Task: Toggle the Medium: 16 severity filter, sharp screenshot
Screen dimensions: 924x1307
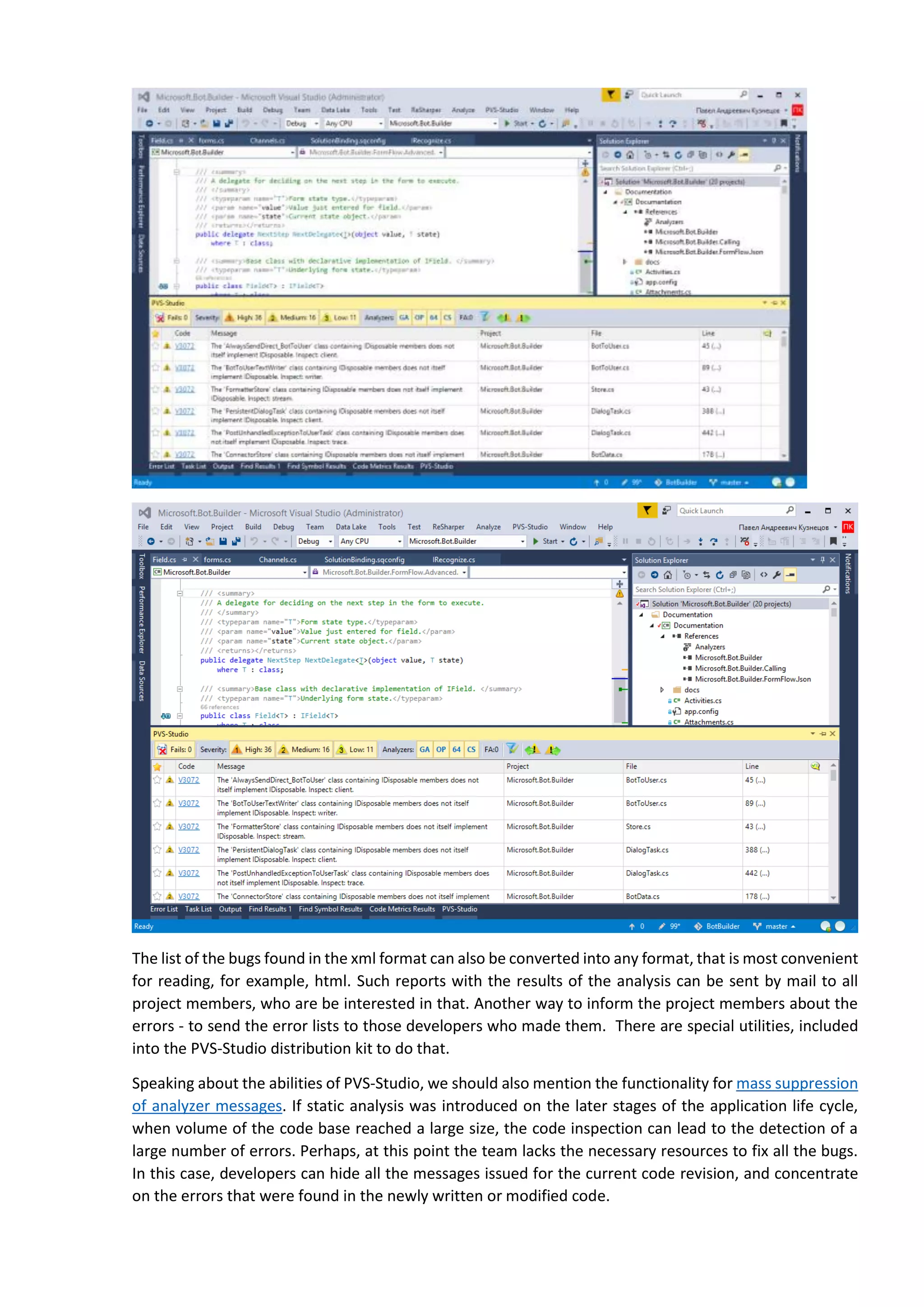Action: click(x=305, y=750)
